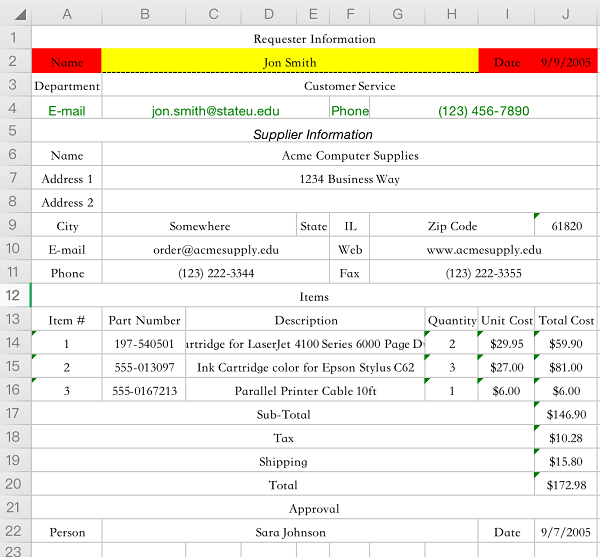The height and width of the screenshot is (557, 600).
Task: Click the total value '$172.98'
Action: [566, 485]
